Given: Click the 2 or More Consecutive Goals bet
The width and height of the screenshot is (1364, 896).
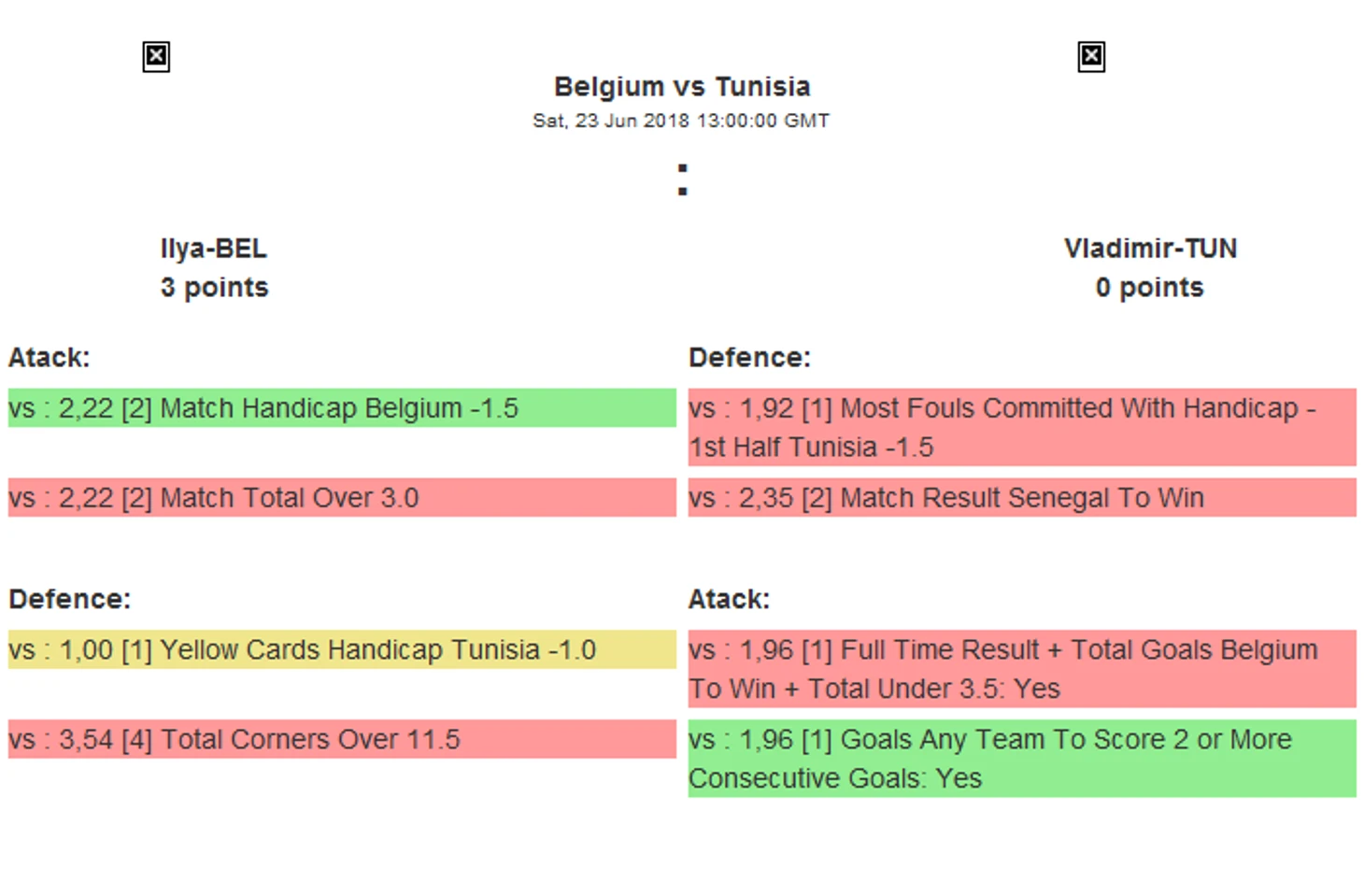Looking at the screenshot, I should (x=1021, y=759).
